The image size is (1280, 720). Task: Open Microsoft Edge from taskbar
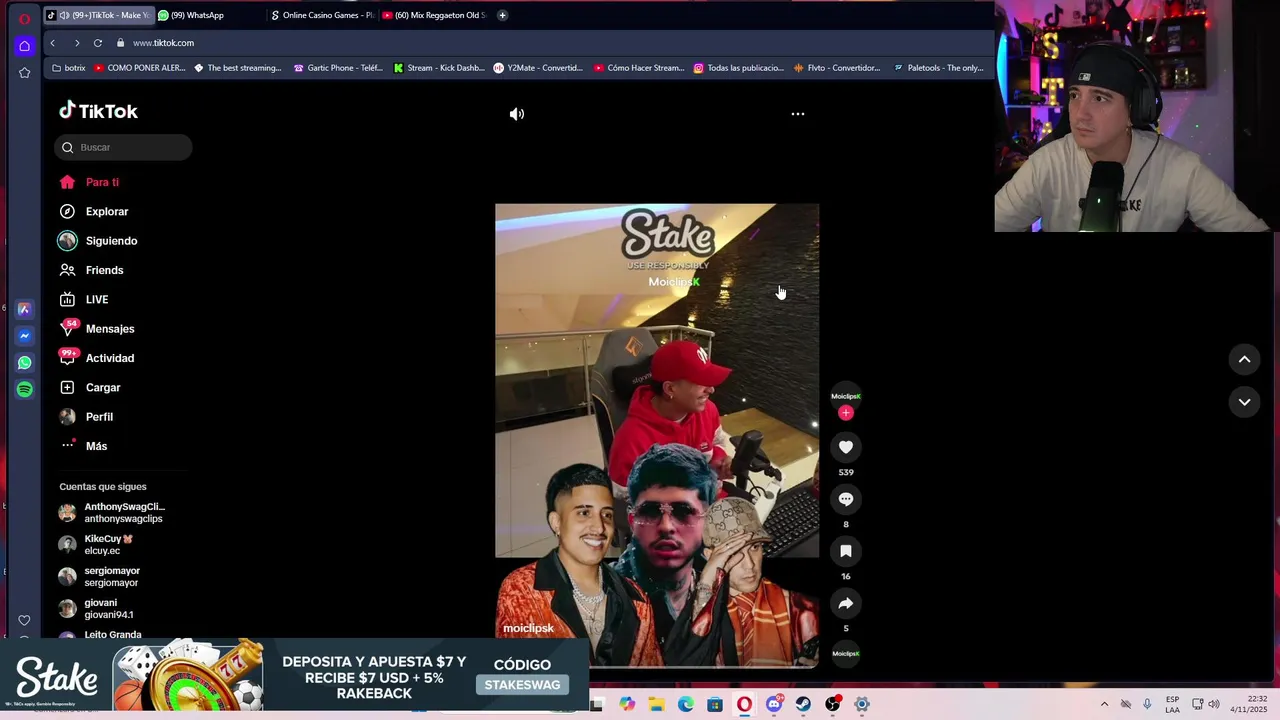(x=686, y=705)
